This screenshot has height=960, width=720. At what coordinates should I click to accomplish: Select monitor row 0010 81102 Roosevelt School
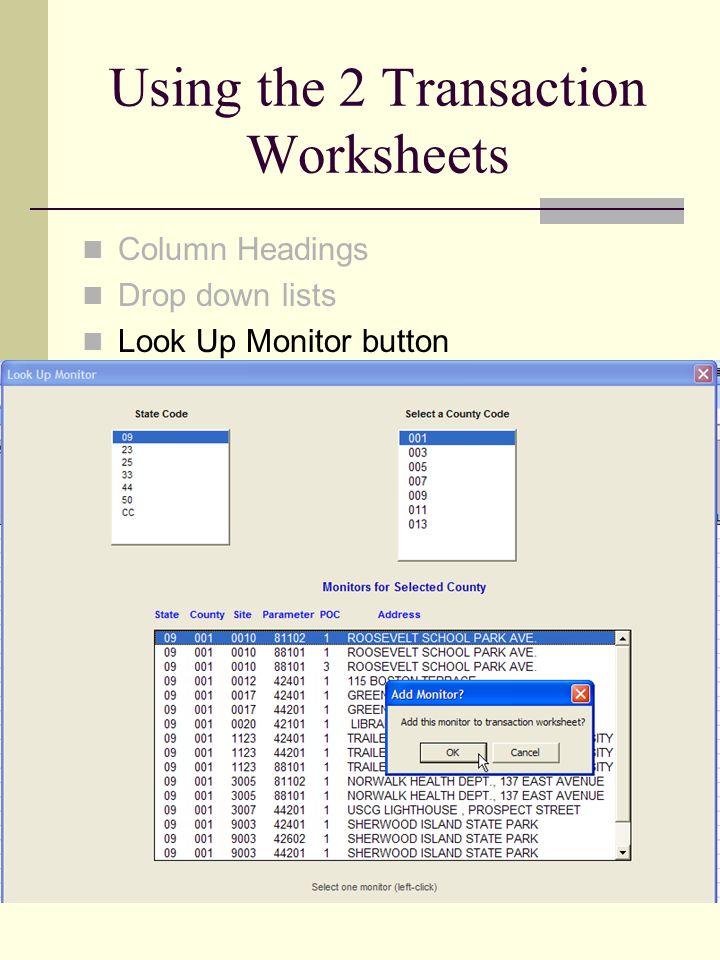pos(385,638)
